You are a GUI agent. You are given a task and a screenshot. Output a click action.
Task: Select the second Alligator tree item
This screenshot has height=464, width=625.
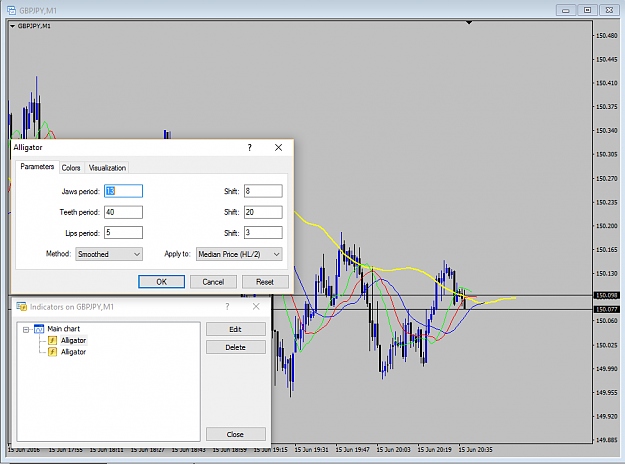(73, 352)
